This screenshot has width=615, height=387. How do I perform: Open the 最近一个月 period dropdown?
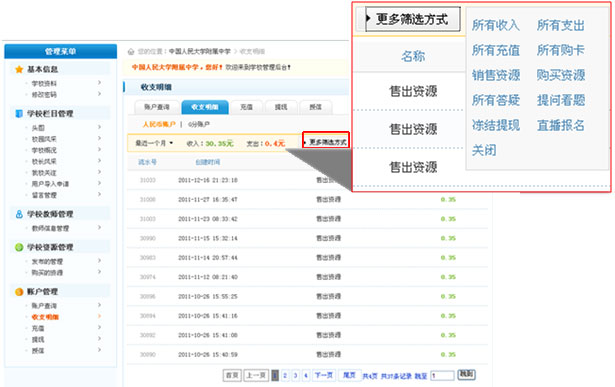click(154, 143)
